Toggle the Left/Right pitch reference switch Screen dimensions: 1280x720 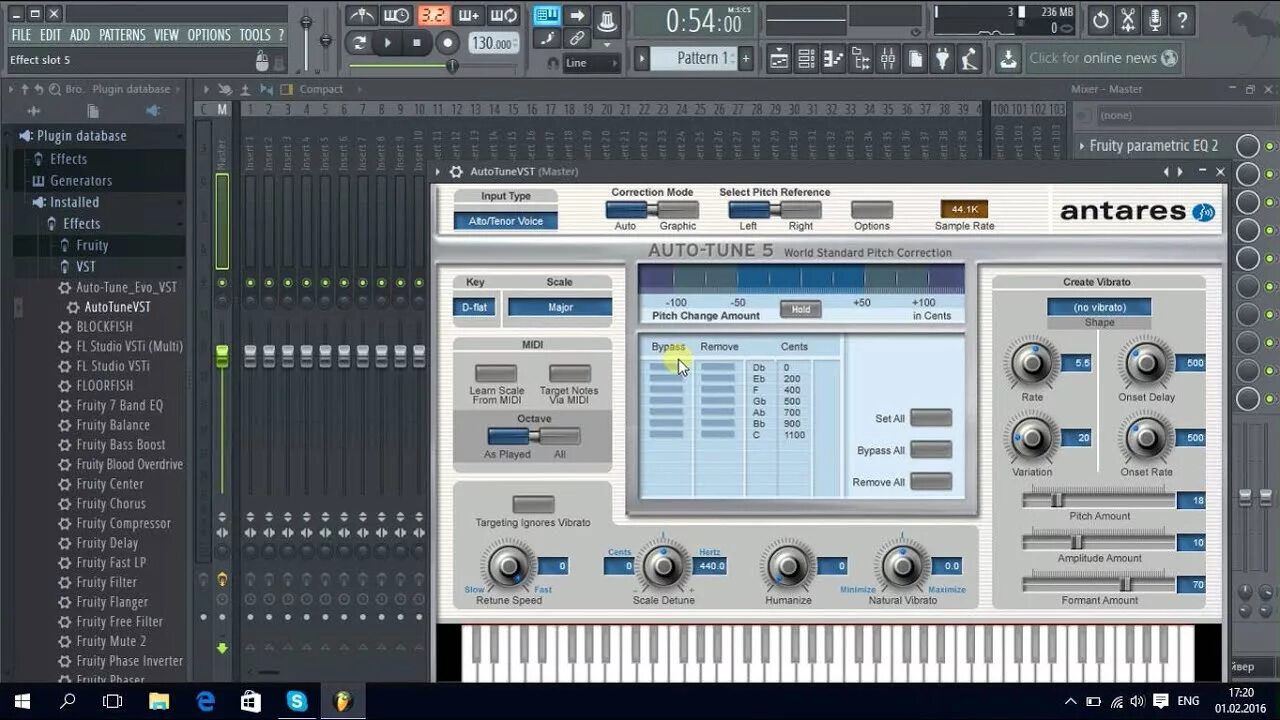pos(775,210)
